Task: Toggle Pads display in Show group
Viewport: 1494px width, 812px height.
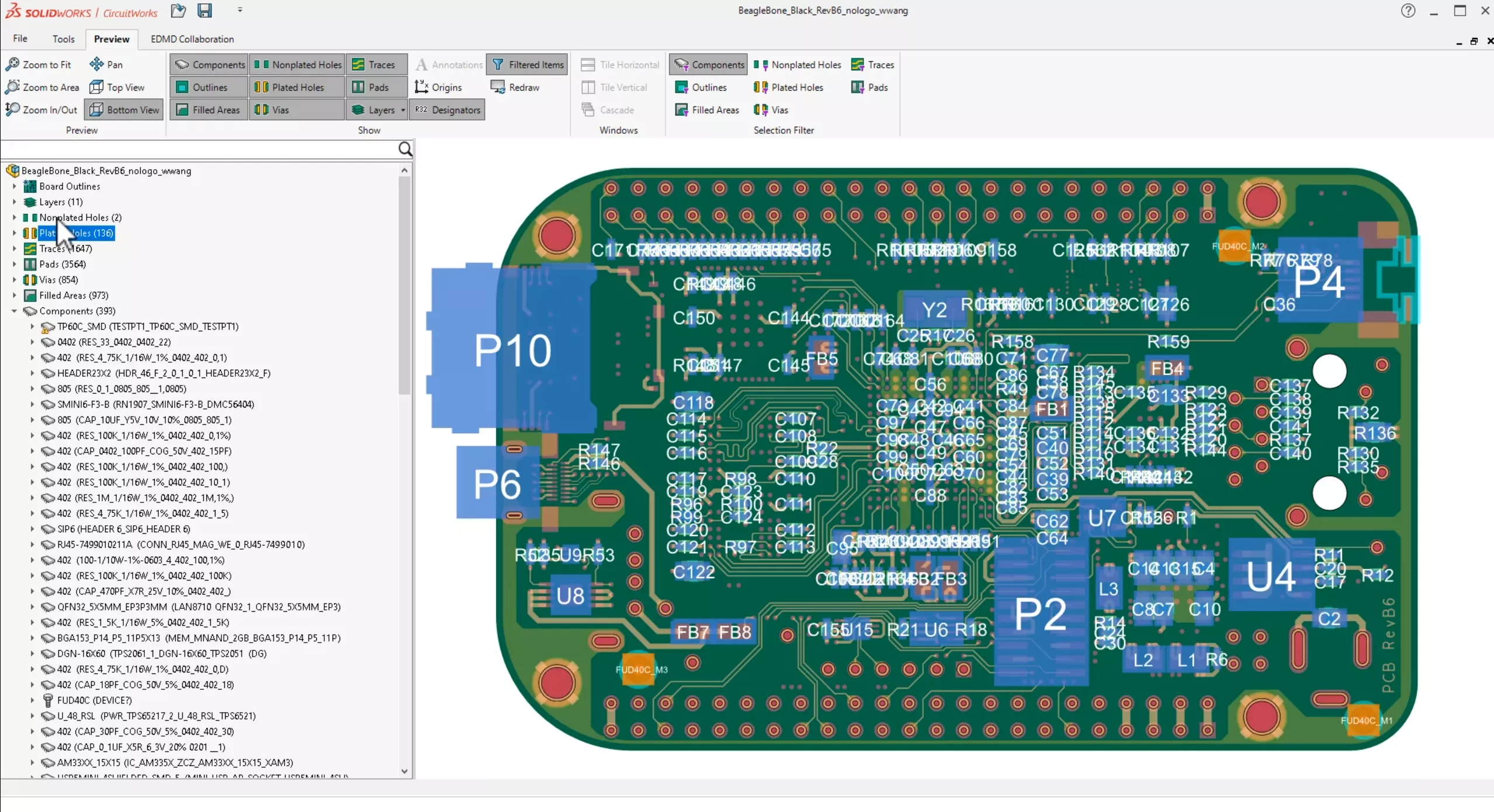Action: 377,87
